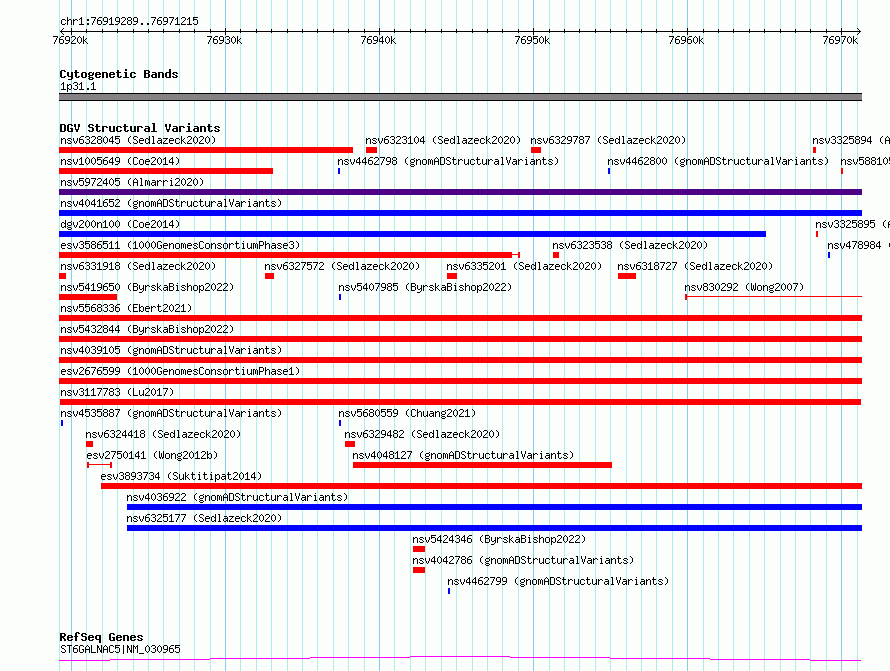Click the nsv3117783 (Lu2017) label

tap(117, 392)
